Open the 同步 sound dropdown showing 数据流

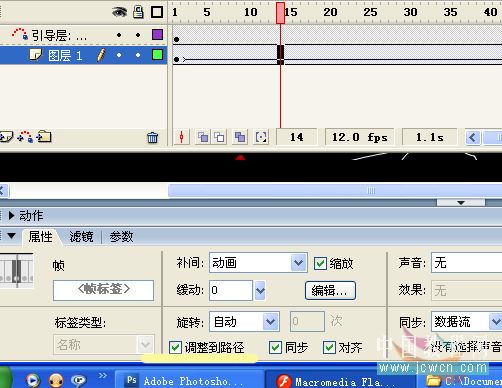[x=467, y=321]
